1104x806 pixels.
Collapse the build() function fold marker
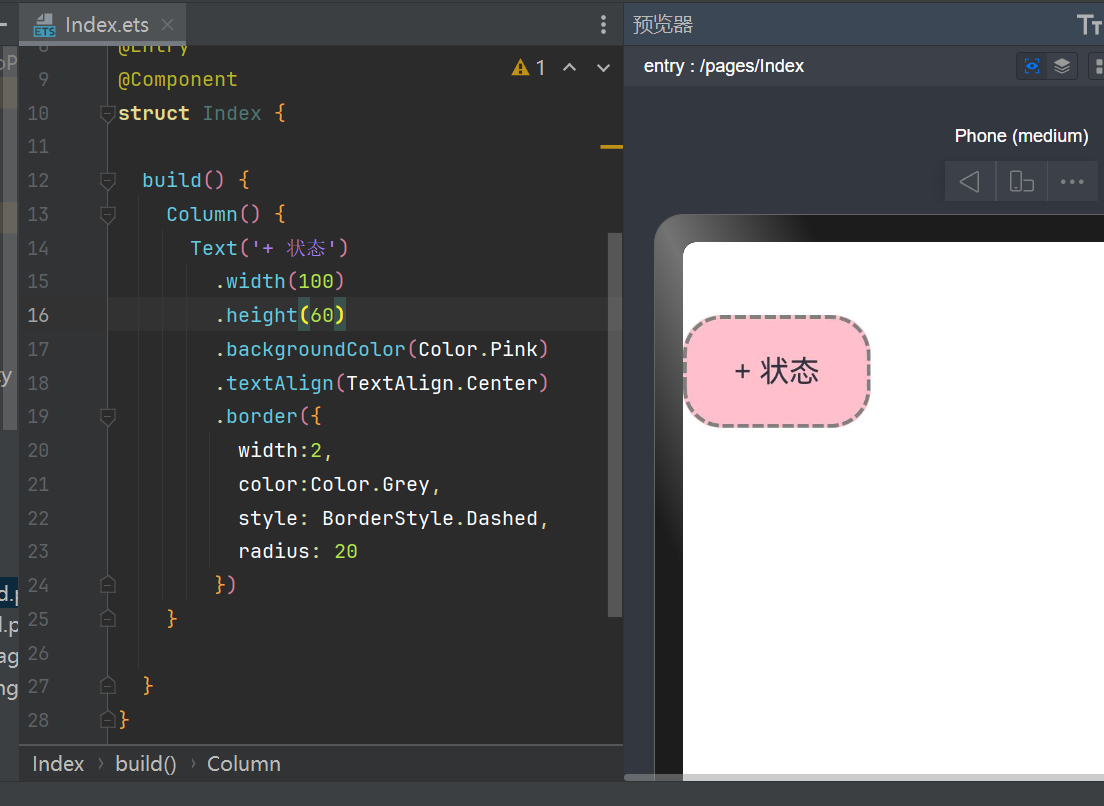[x=108, y=181]
